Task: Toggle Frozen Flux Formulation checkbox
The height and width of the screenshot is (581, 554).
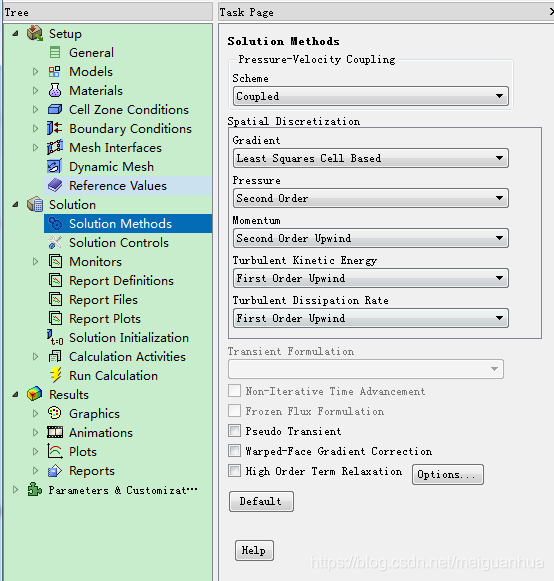Action: (x=234, y=411)
